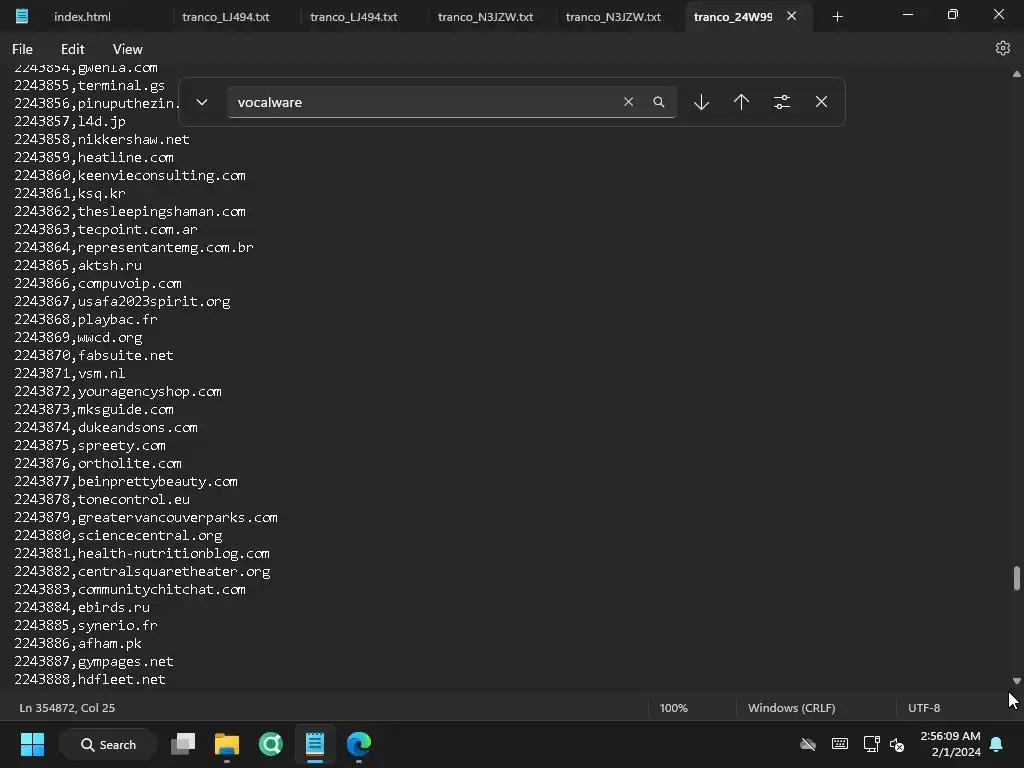Open the Edit menu
The width and height of the screenshot is (1024, 768).
pos(72,49)
